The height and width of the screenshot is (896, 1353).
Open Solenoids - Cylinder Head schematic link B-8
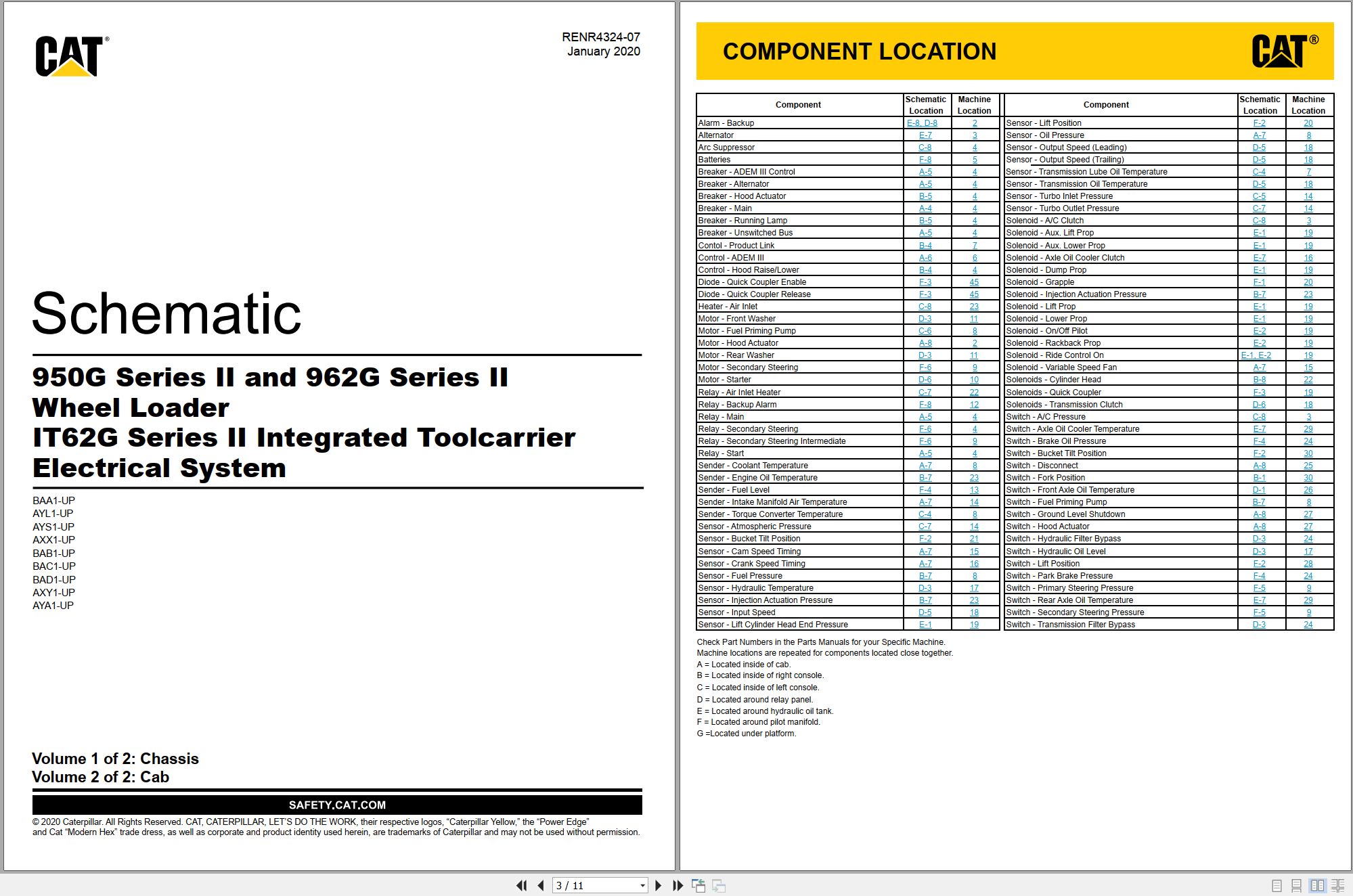[x=1259, y=380]
